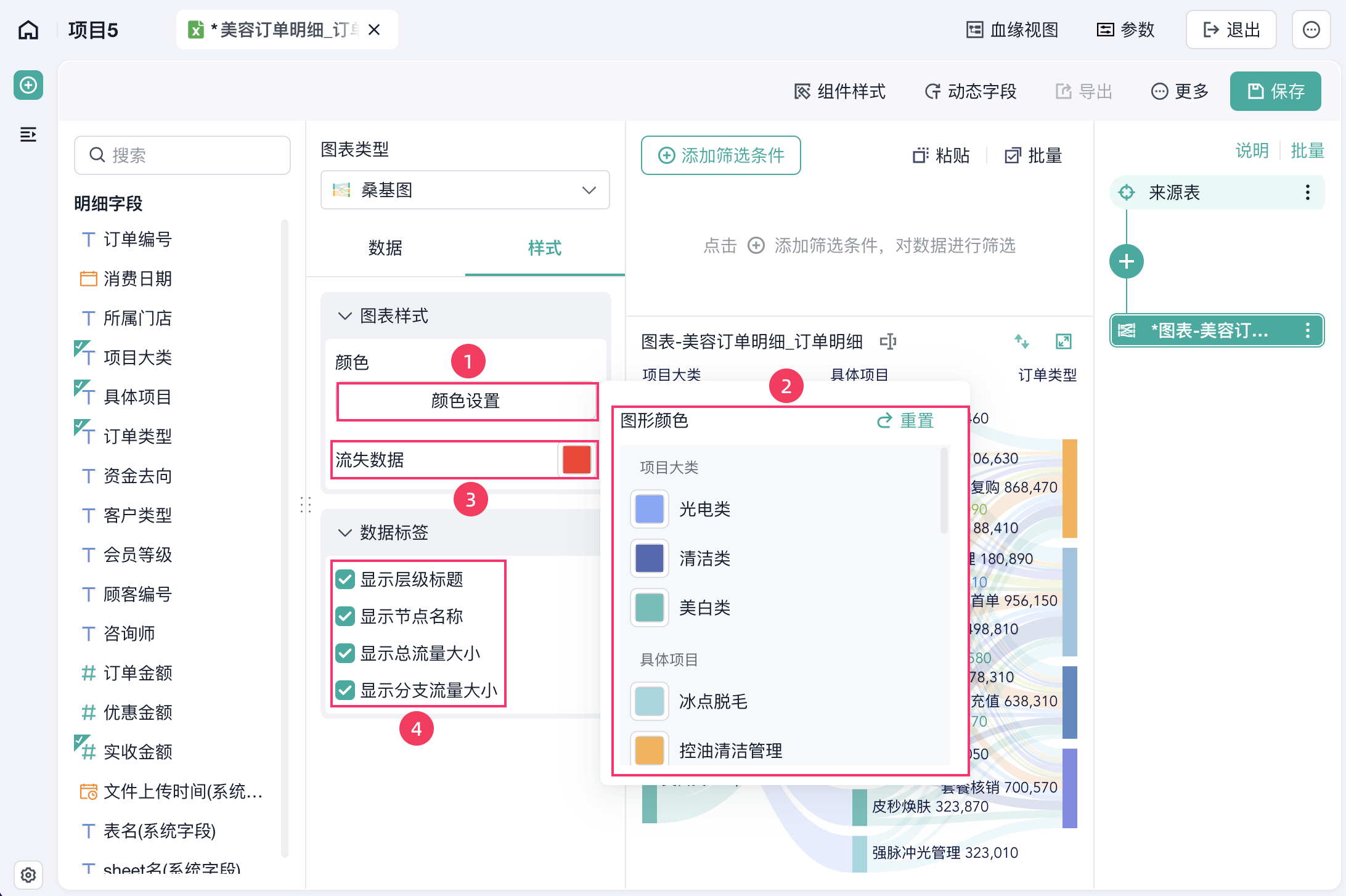Open 组件样式 component style
The height and width of the screenshot is (896, 1346).
point(839,91)
